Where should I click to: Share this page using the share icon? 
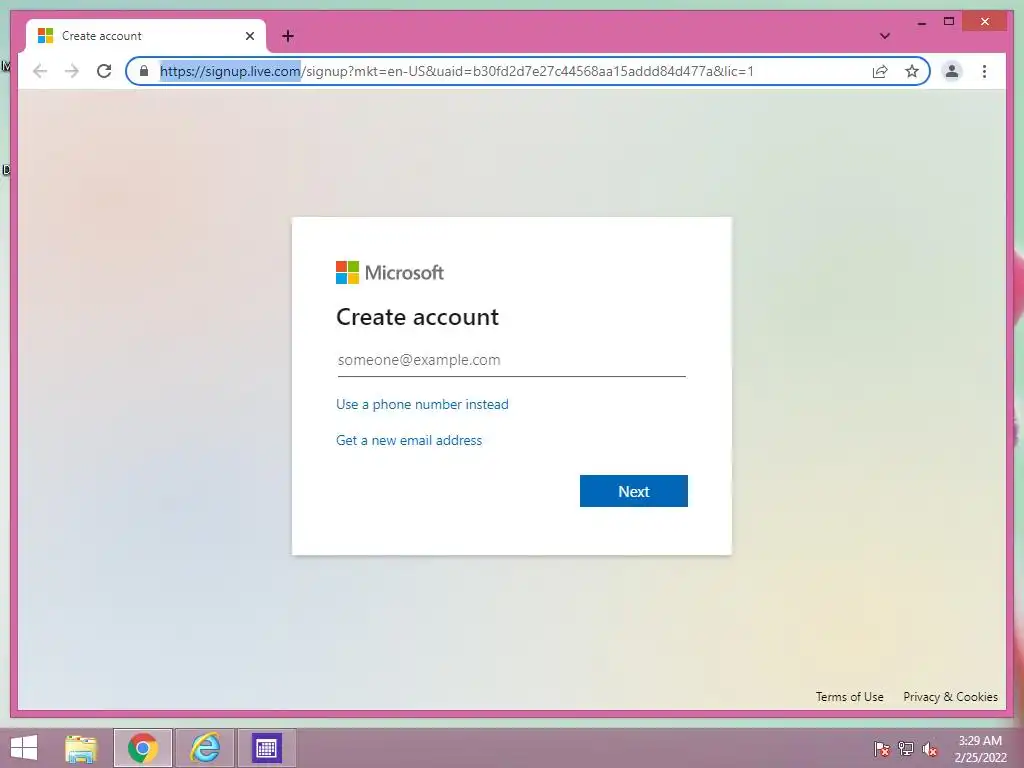pos(880,71)
